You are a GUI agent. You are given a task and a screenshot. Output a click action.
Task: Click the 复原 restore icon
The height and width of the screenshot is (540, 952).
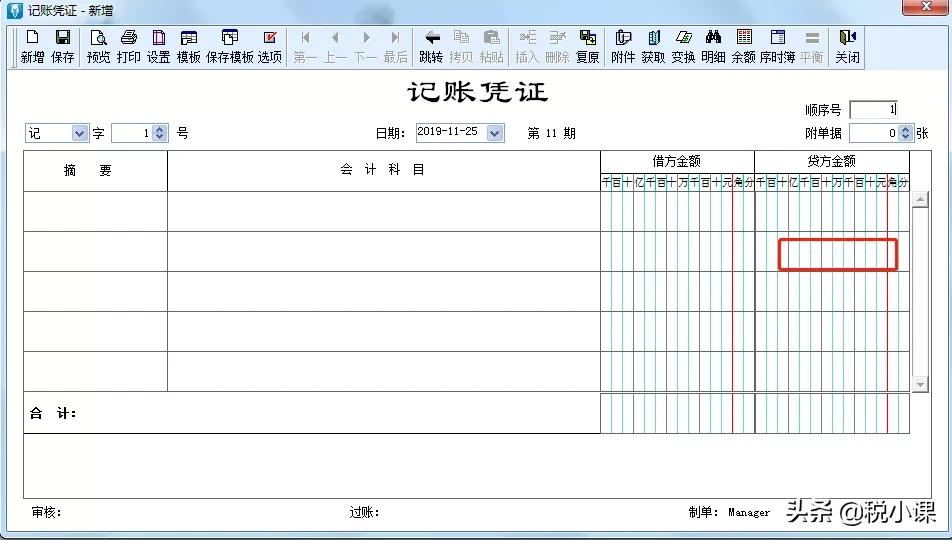(x=588, y=46)
